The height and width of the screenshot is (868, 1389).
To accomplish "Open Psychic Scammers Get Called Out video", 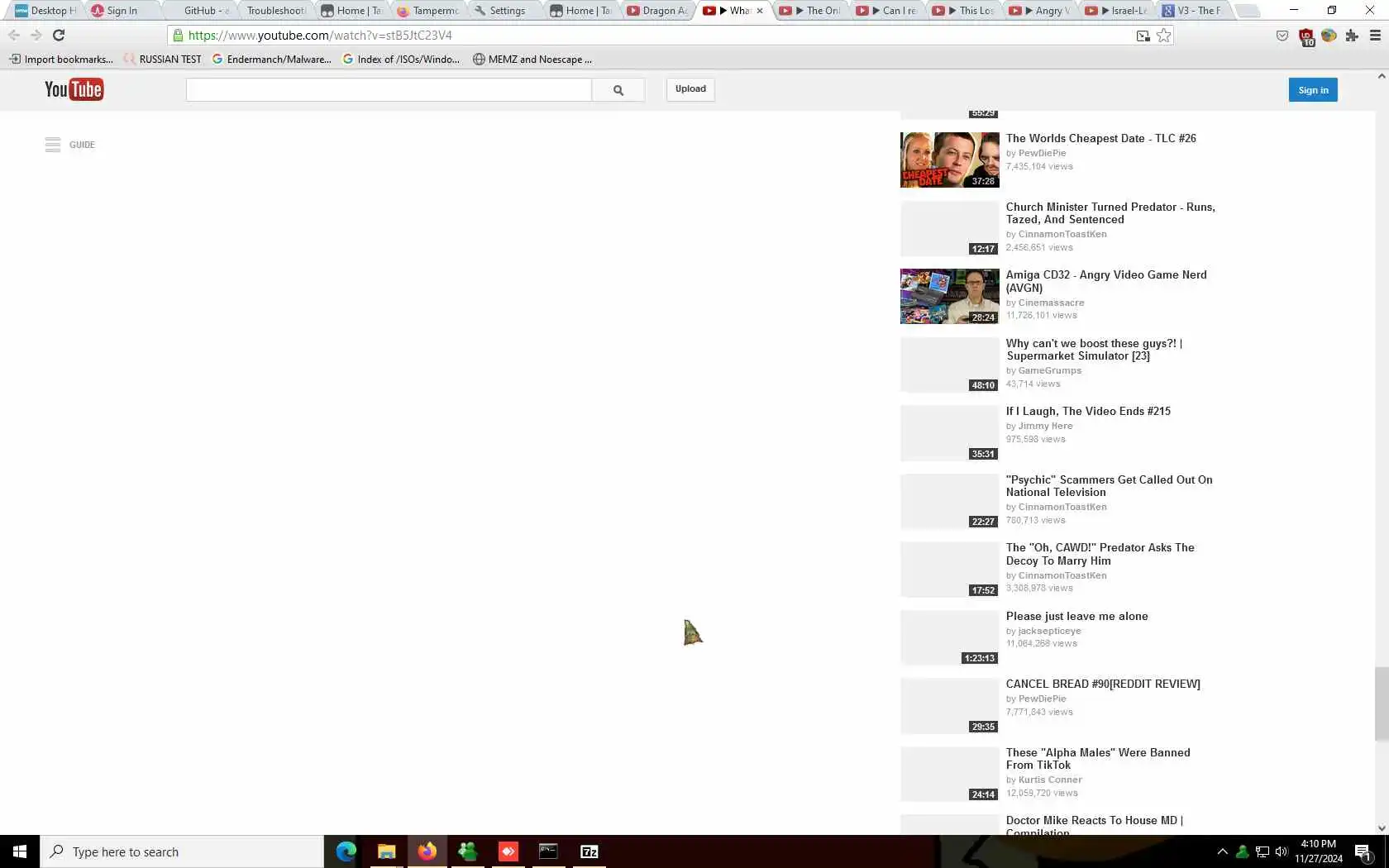I will tap(1109, 486).
